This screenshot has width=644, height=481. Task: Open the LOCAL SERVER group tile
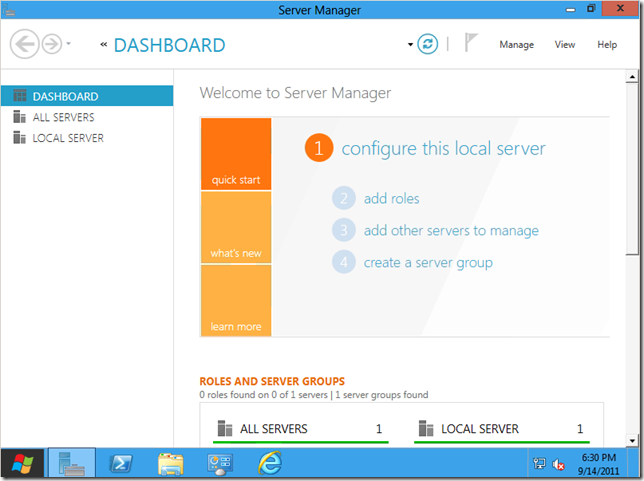click(x=502, y=429)
